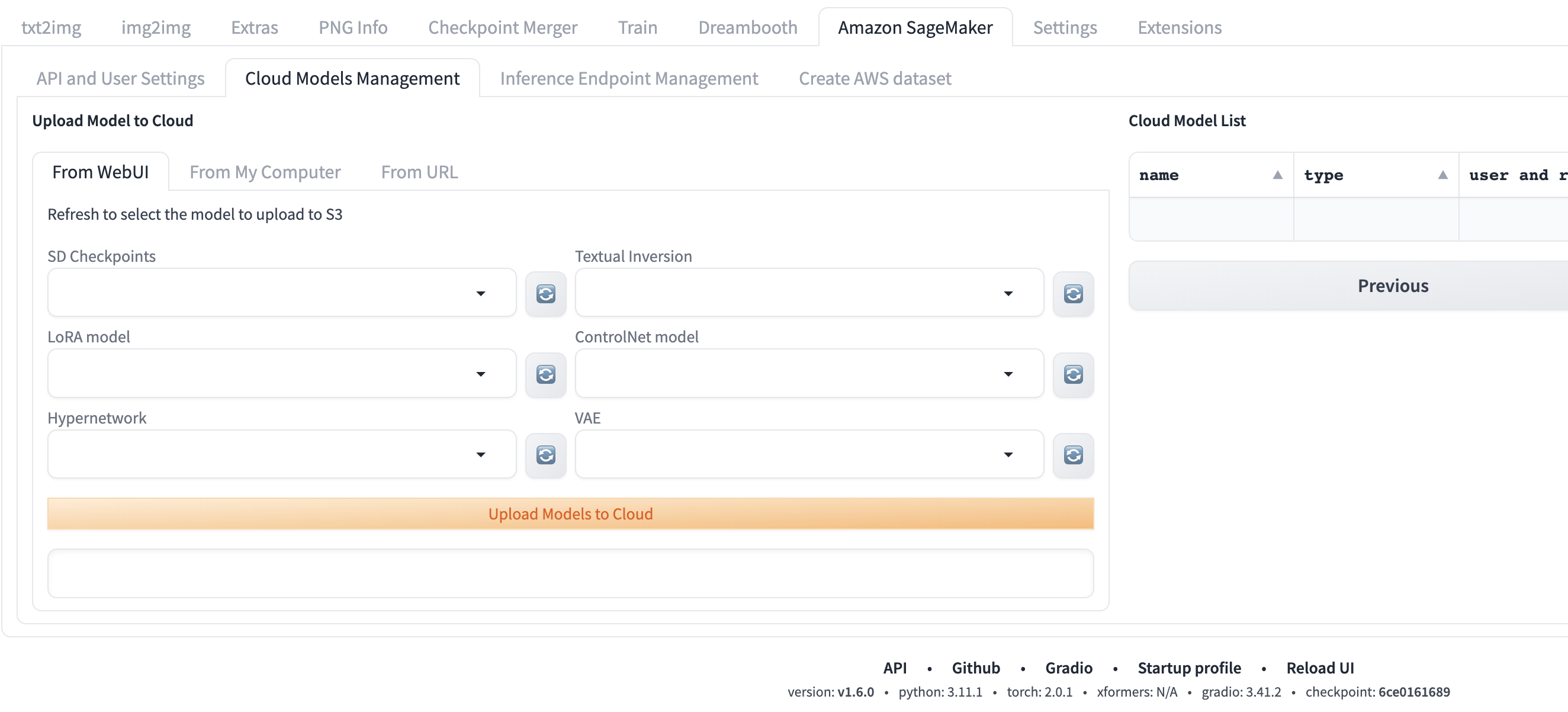The width and height of the screenshot is (1568, 712).
Task: Refresh the SD Checkpoints list
Action: (x=545, y=294)
